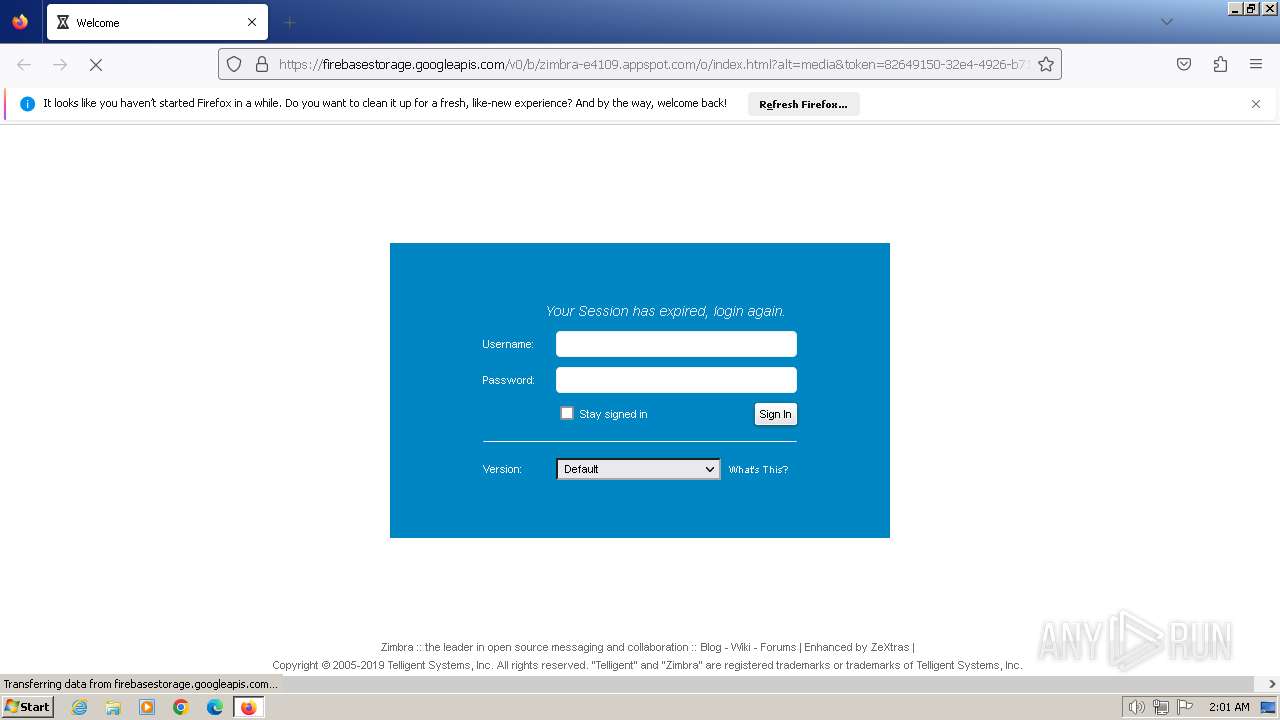Open the Firefox application menu
This screenshot has width=1280, height=720.
click(1256, 64)
